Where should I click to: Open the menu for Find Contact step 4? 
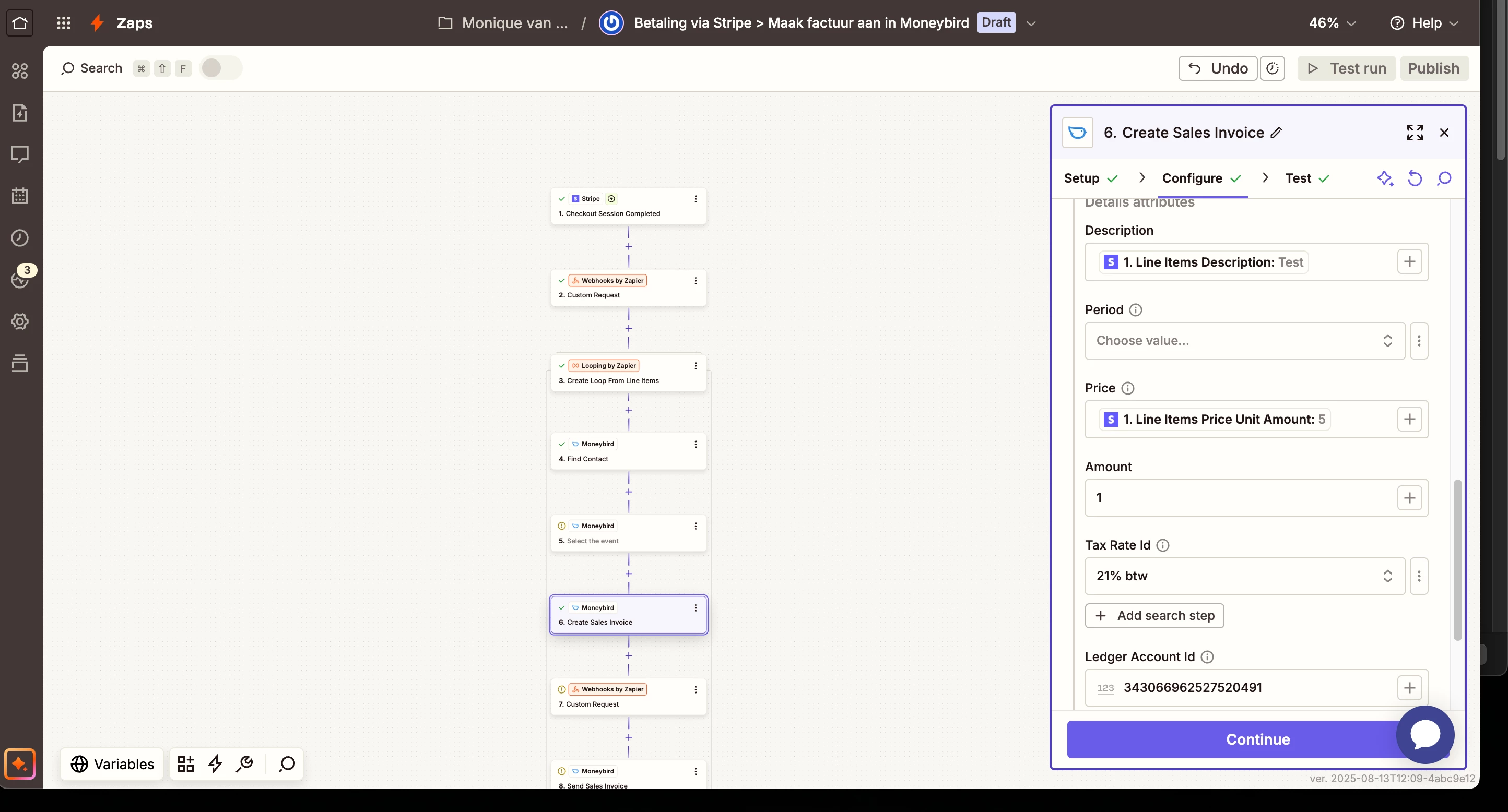(x=696, y=444)
